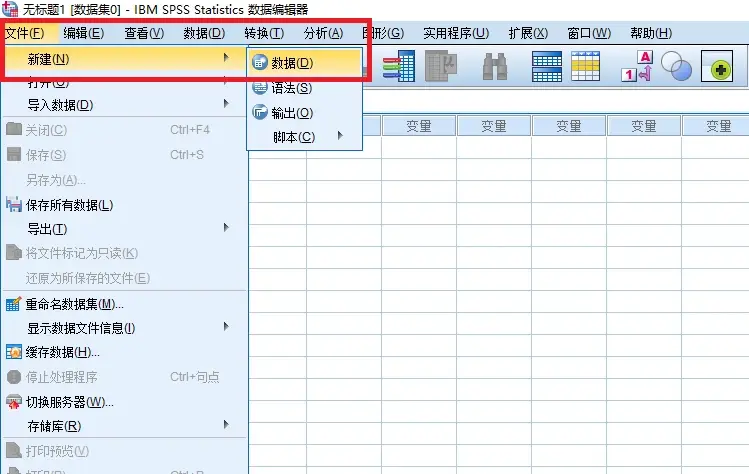Screen dimensions: 749x474
Task: Click the SPSS application icon in the title bar
Action: click(10, 9)
